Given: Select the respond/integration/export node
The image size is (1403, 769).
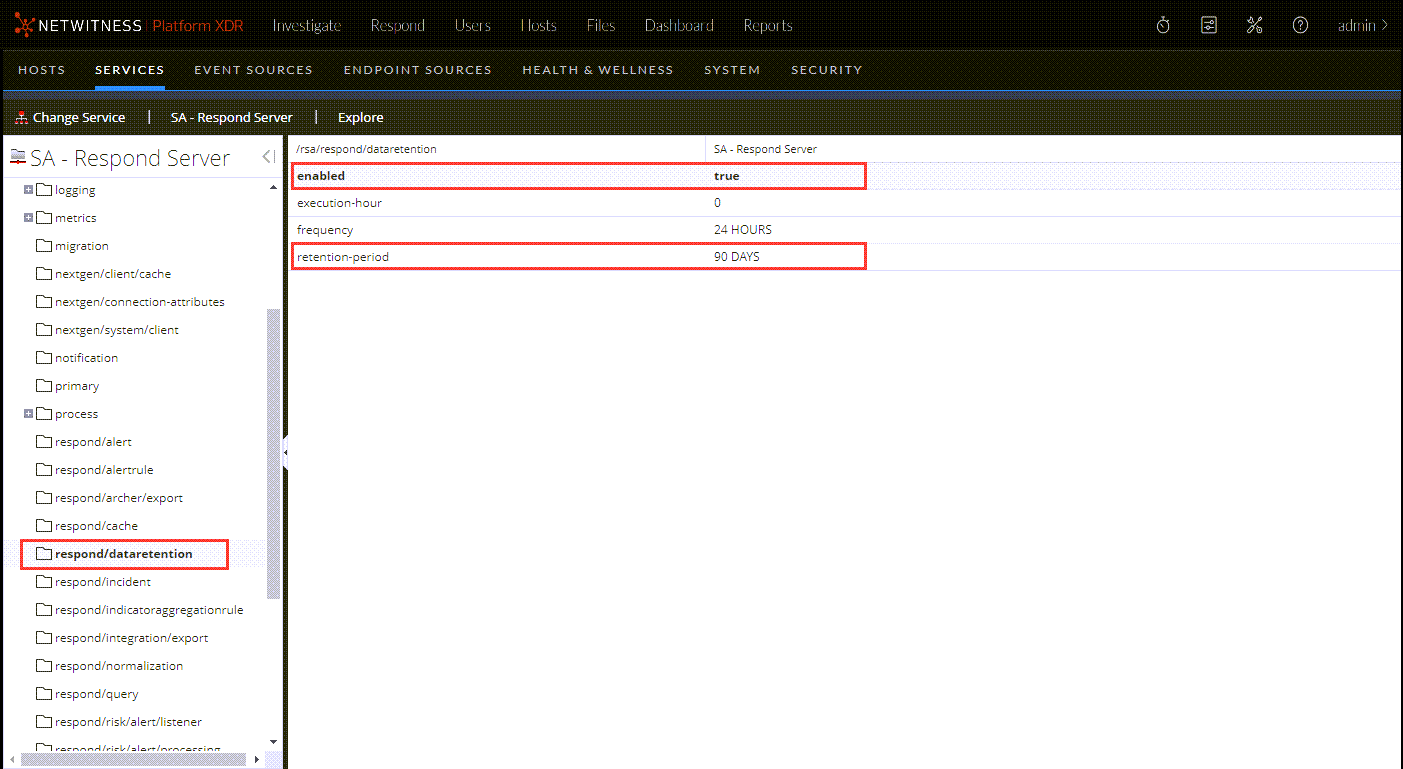Looking at the screenshot, I should point(132,638).
